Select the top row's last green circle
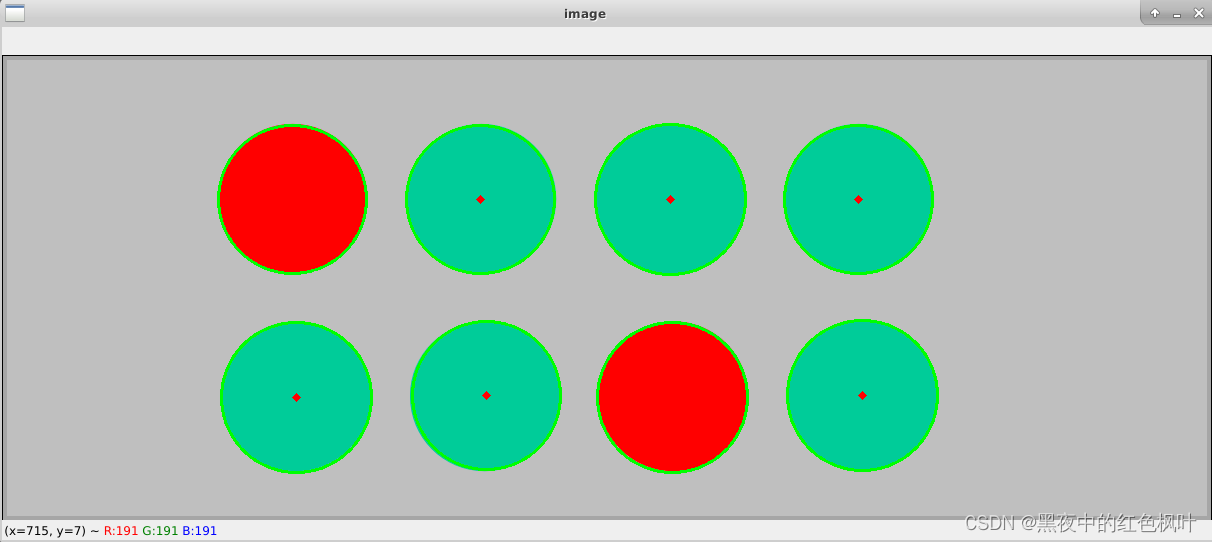This screenshot has height=542, width=1212. tap(858, 199)
